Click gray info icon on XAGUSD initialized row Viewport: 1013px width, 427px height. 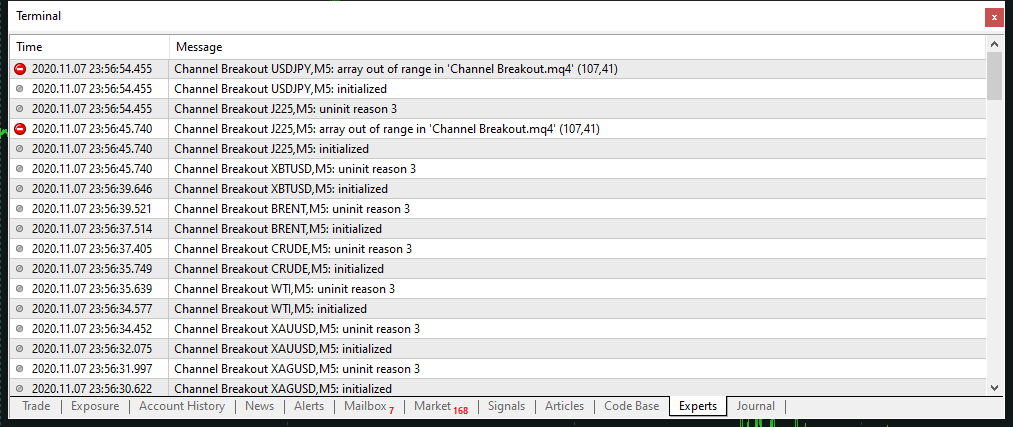[20, 389]
